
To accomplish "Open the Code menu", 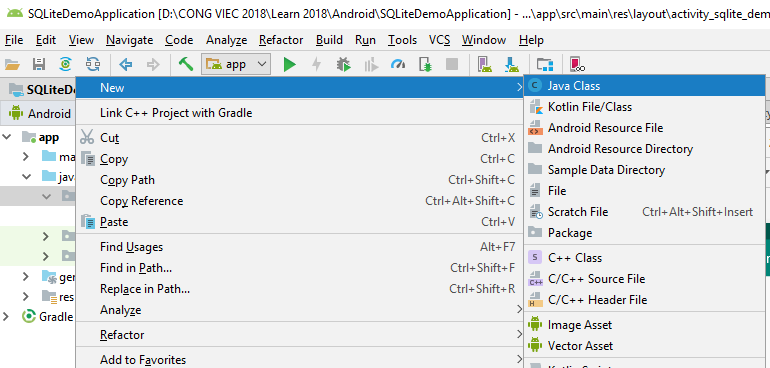I will click(179, 40).
